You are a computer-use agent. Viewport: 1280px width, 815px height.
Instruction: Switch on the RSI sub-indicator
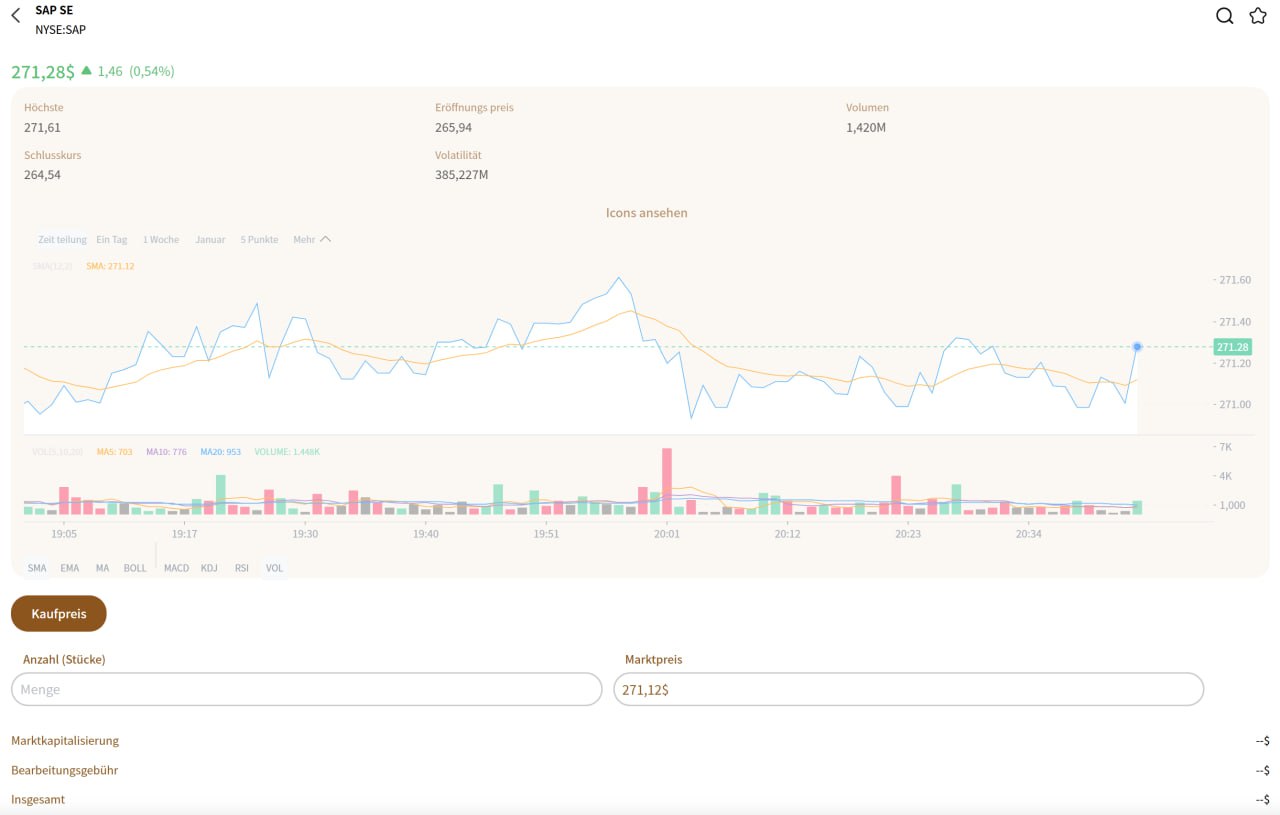[x=242, y=568]
